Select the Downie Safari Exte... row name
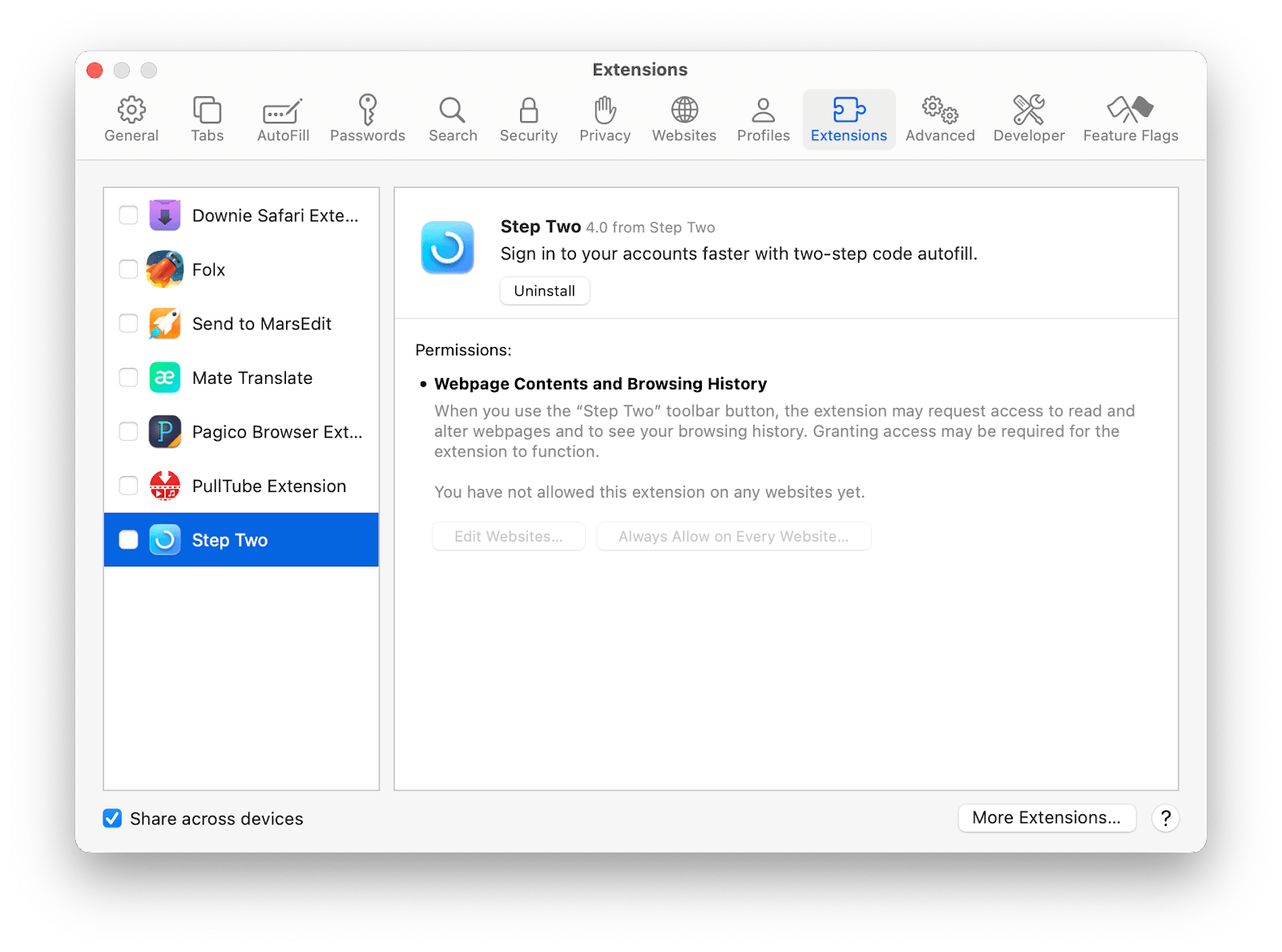This screenshot has width=1282, height=952. tap(276, 216)
